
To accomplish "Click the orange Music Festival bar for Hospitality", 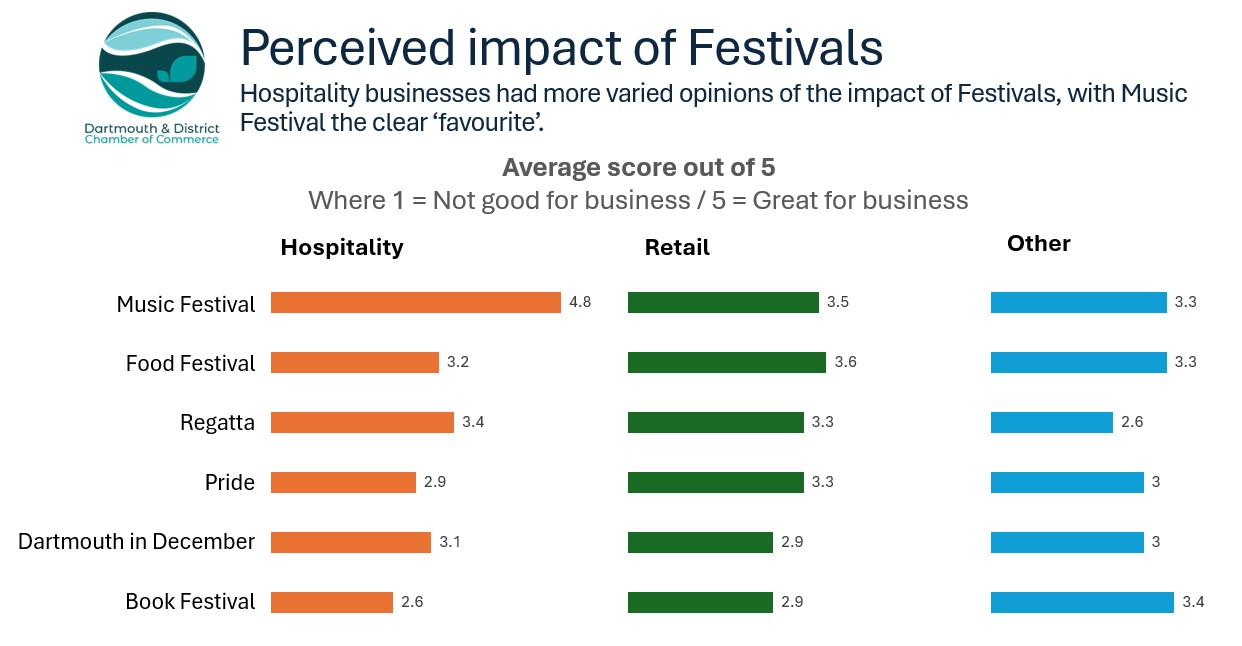I will click(415, 303).
